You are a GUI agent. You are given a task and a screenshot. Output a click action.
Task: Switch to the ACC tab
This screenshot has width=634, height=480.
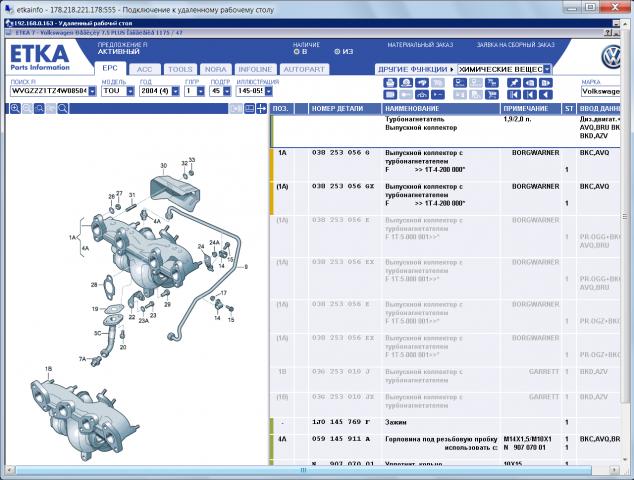click(x=144, y=69)
